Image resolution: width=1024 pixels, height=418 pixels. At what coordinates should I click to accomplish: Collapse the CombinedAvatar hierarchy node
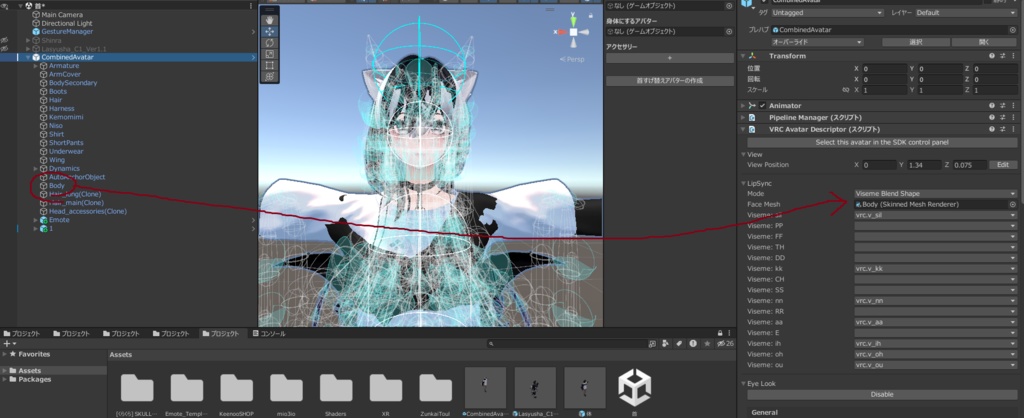coord(28,57)
